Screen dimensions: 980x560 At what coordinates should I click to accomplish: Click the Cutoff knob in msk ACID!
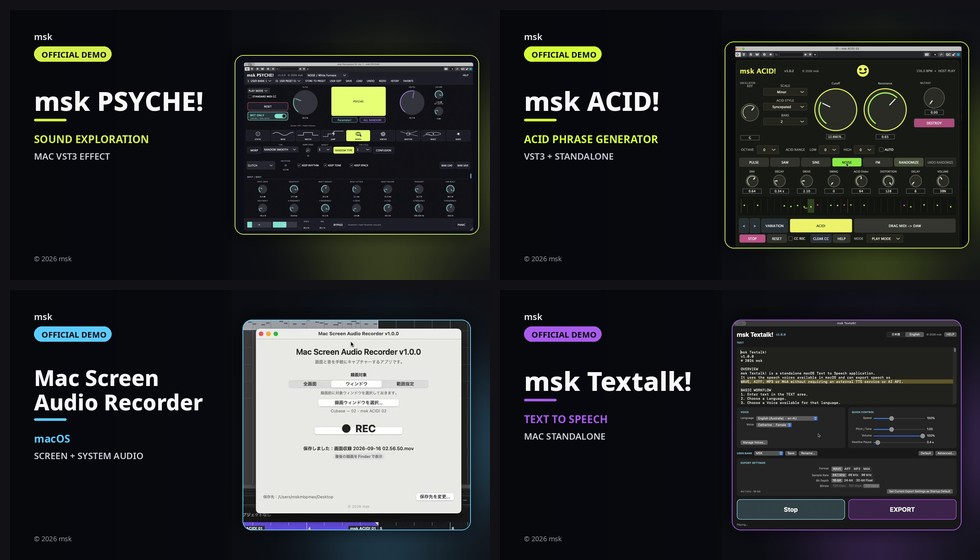click(836, 109)
